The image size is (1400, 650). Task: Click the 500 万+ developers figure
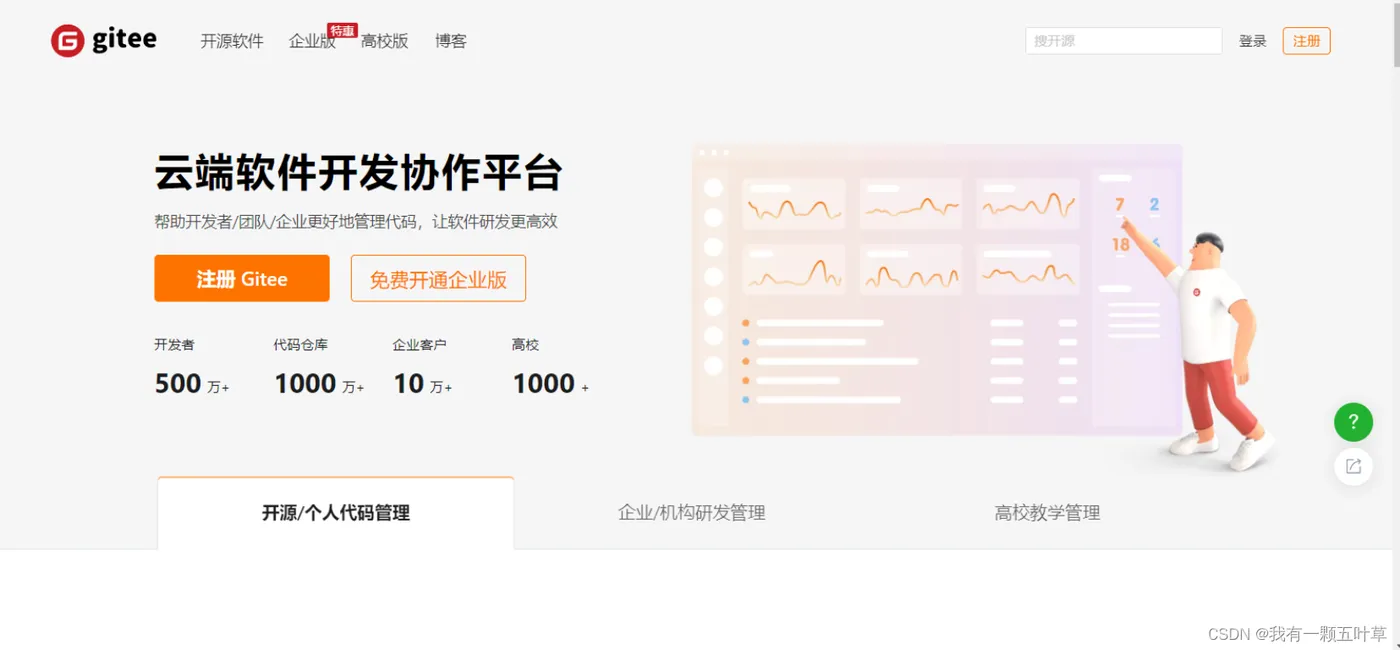[x=192, y=384]
